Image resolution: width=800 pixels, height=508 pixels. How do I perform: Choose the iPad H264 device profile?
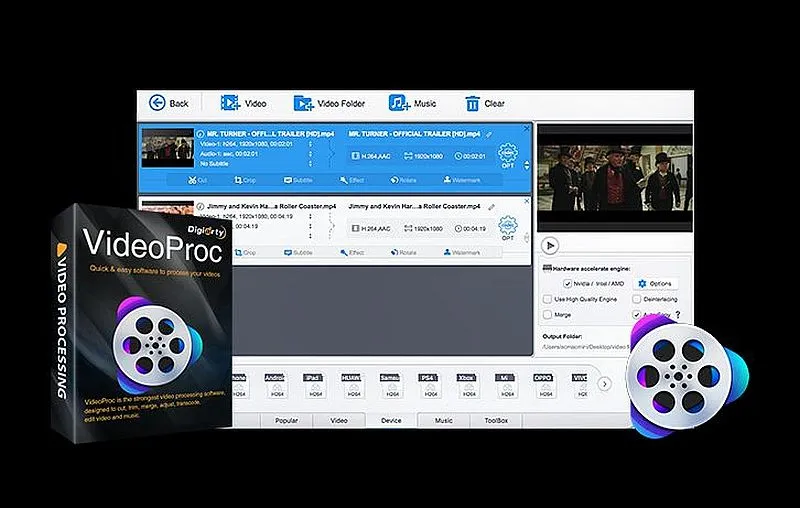(x=315, y=385)
